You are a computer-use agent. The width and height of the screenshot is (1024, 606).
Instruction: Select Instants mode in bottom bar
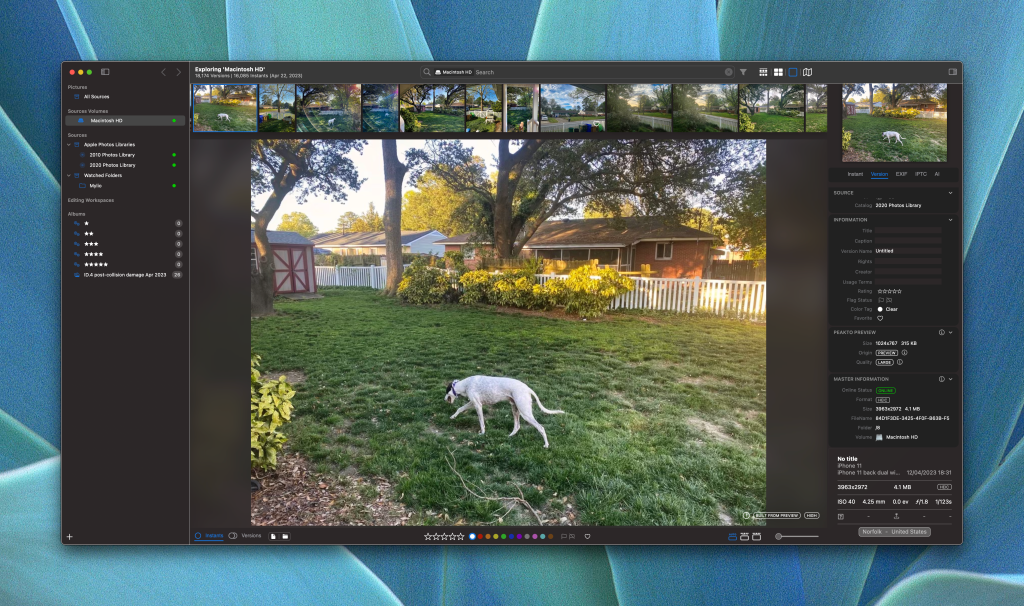click(209, 536)
